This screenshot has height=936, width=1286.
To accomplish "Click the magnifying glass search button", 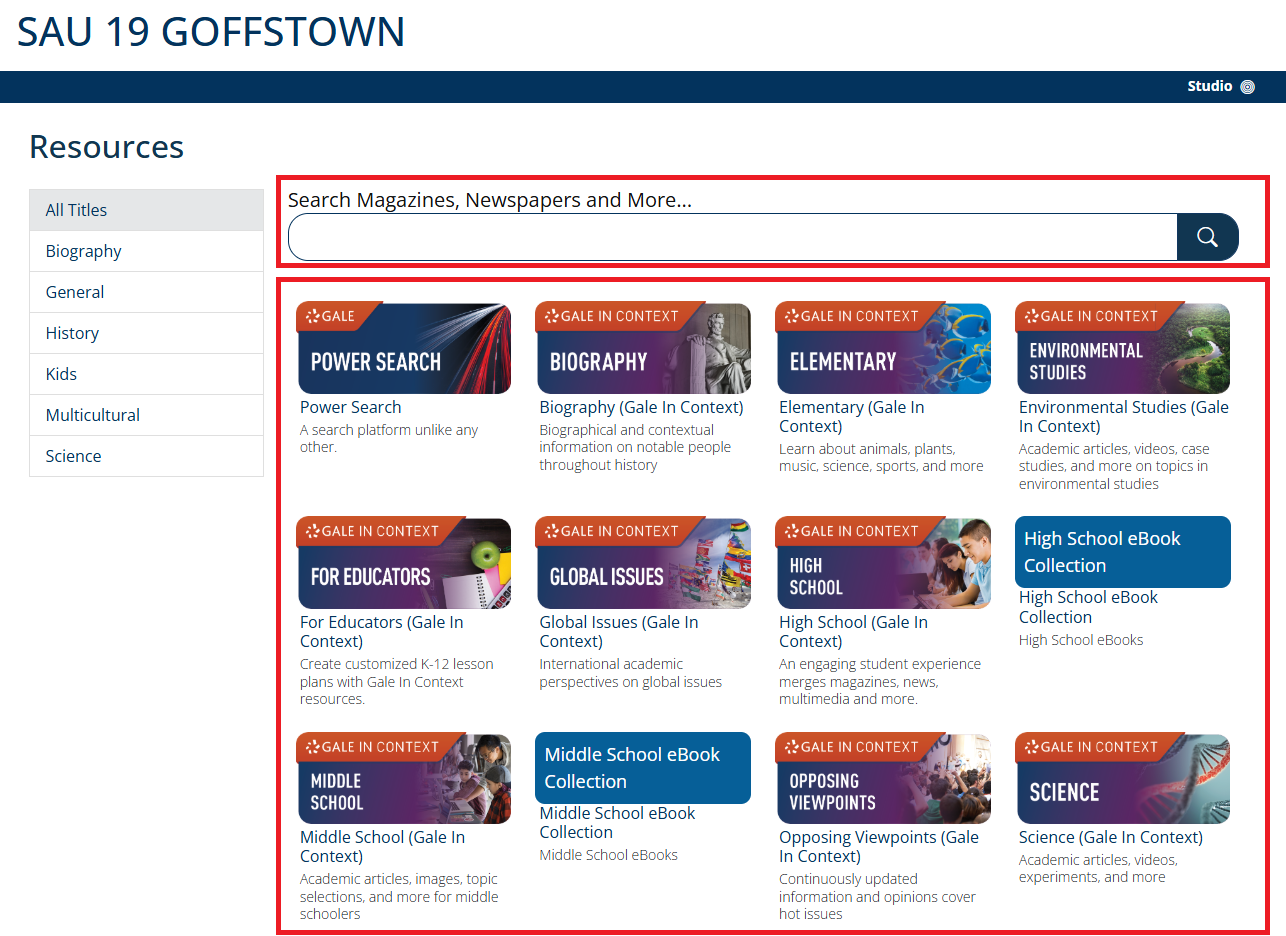I will coord(1207,237).
